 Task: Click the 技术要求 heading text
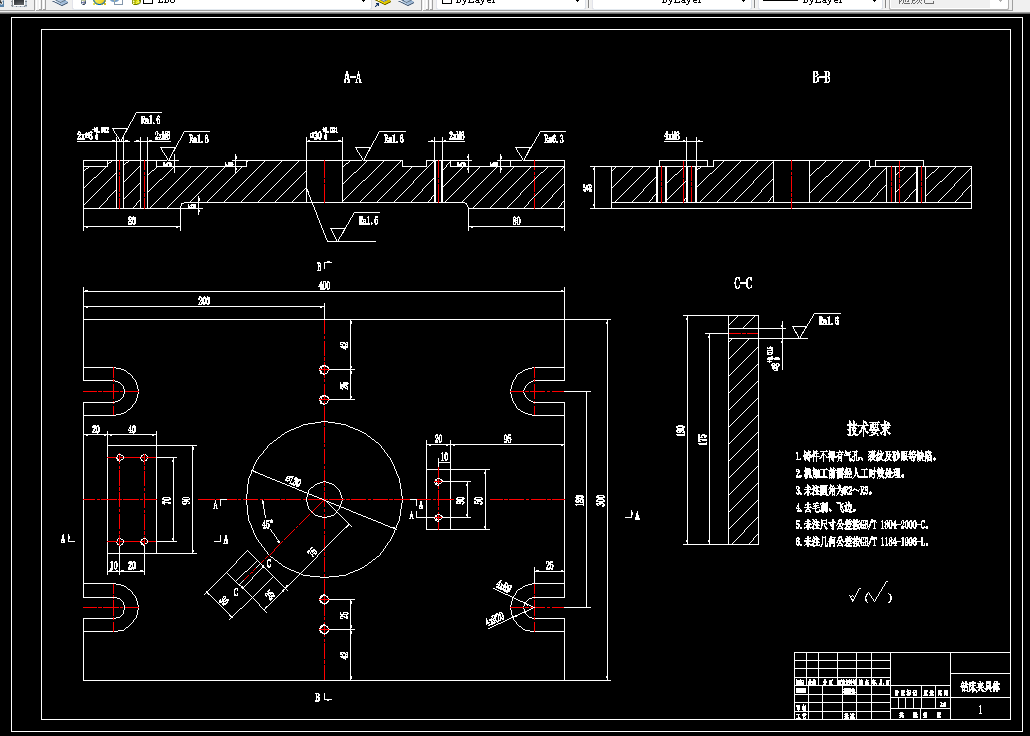pos(868,429)
